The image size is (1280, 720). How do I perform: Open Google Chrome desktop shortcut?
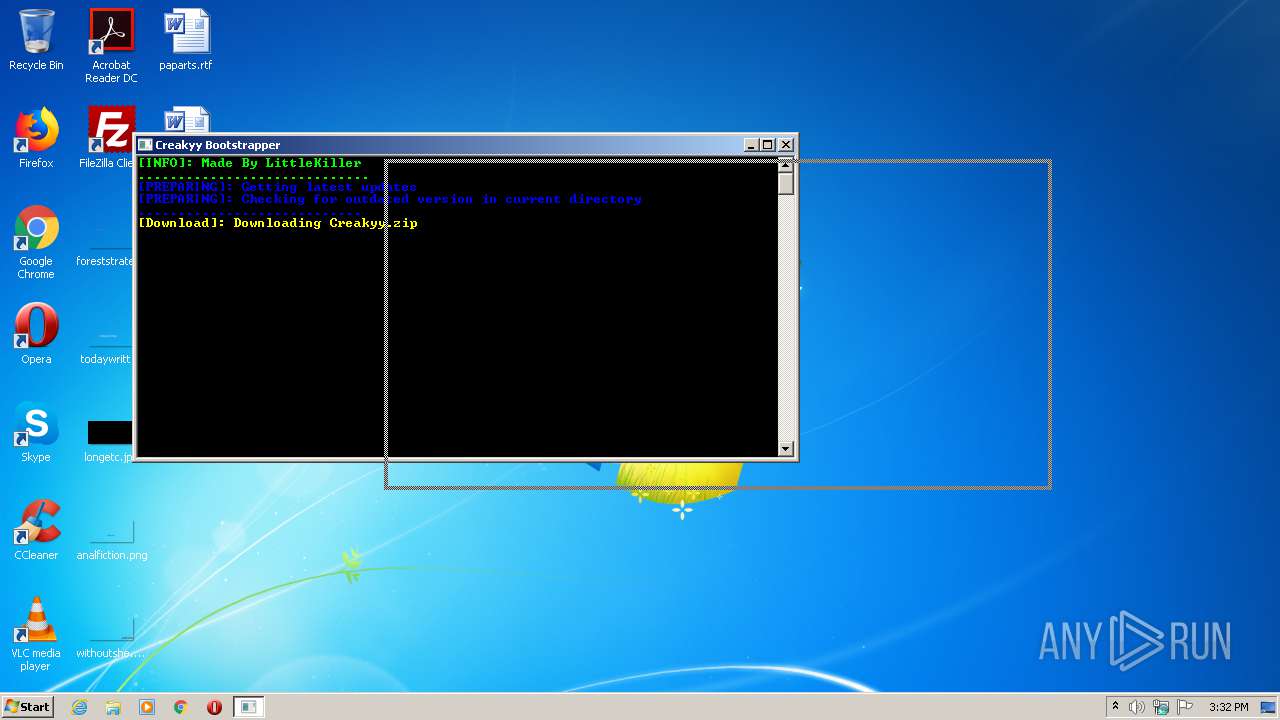click(36, 242)
